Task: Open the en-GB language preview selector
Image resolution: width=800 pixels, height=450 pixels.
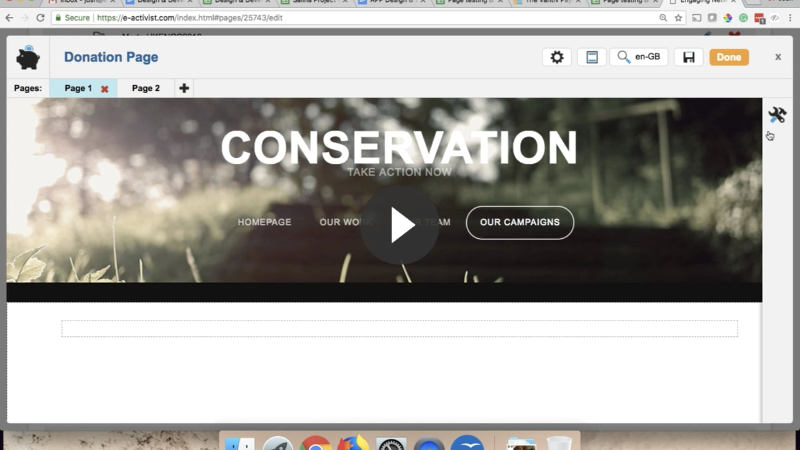Action: tap(639, 57)
